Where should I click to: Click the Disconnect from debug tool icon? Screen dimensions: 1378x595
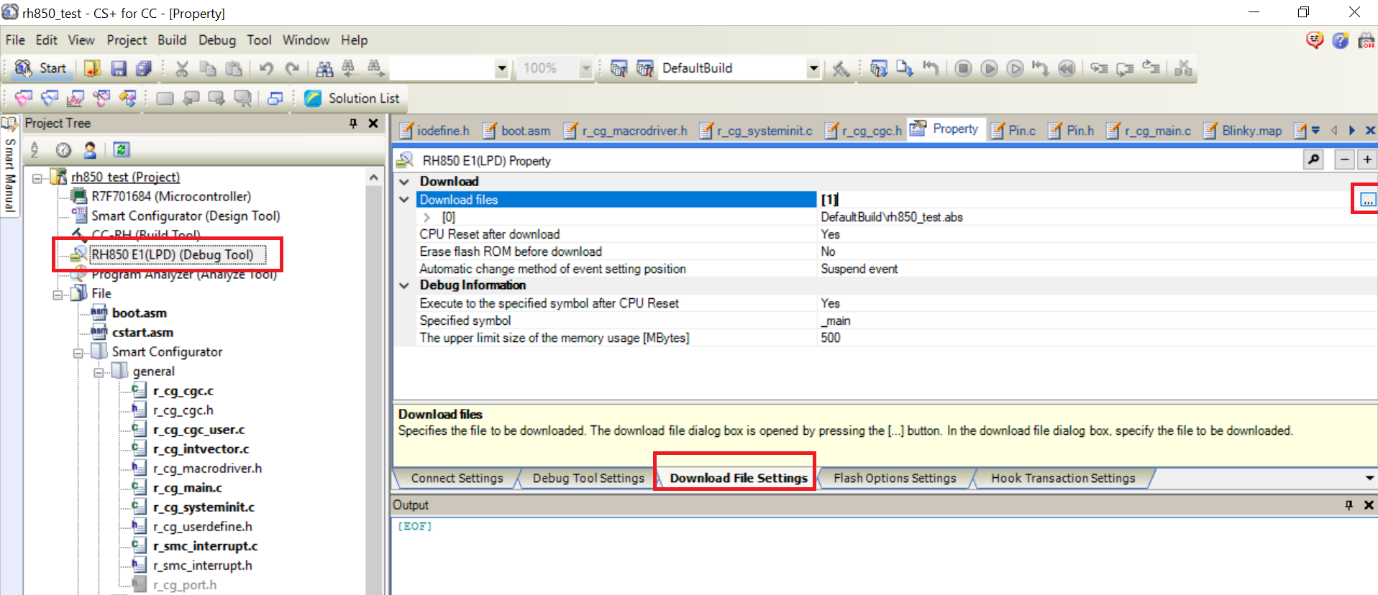tap(1183, 69)
